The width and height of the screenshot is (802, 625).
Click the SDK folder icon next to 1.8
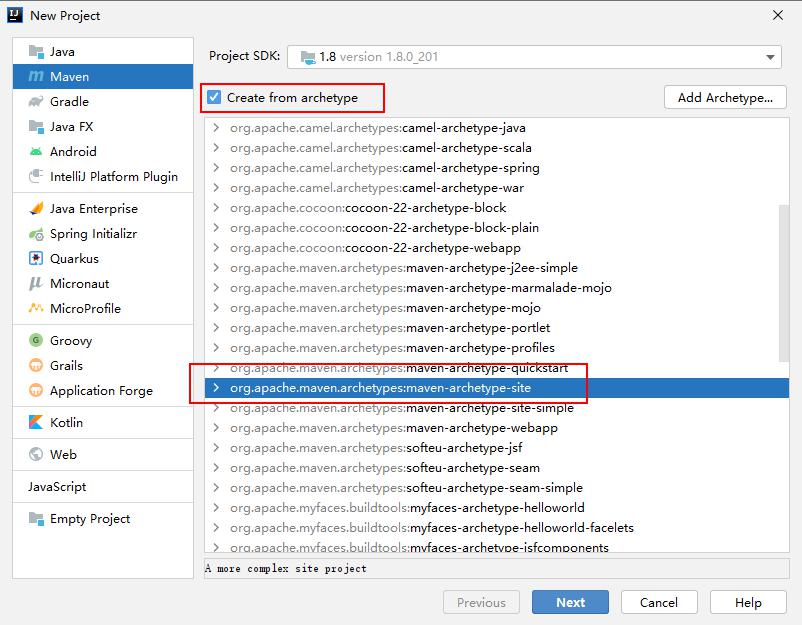[x=308, y=57]
